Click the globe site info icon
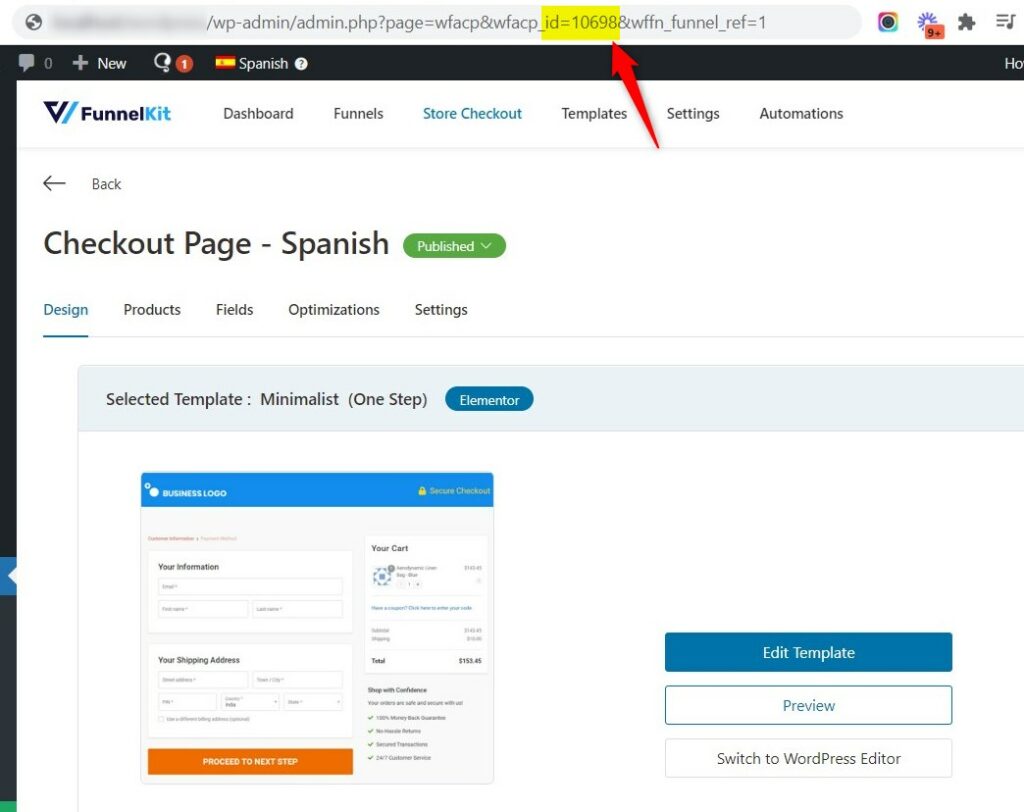Viewport: 1024px width, 812px height. tap(34, 22)
